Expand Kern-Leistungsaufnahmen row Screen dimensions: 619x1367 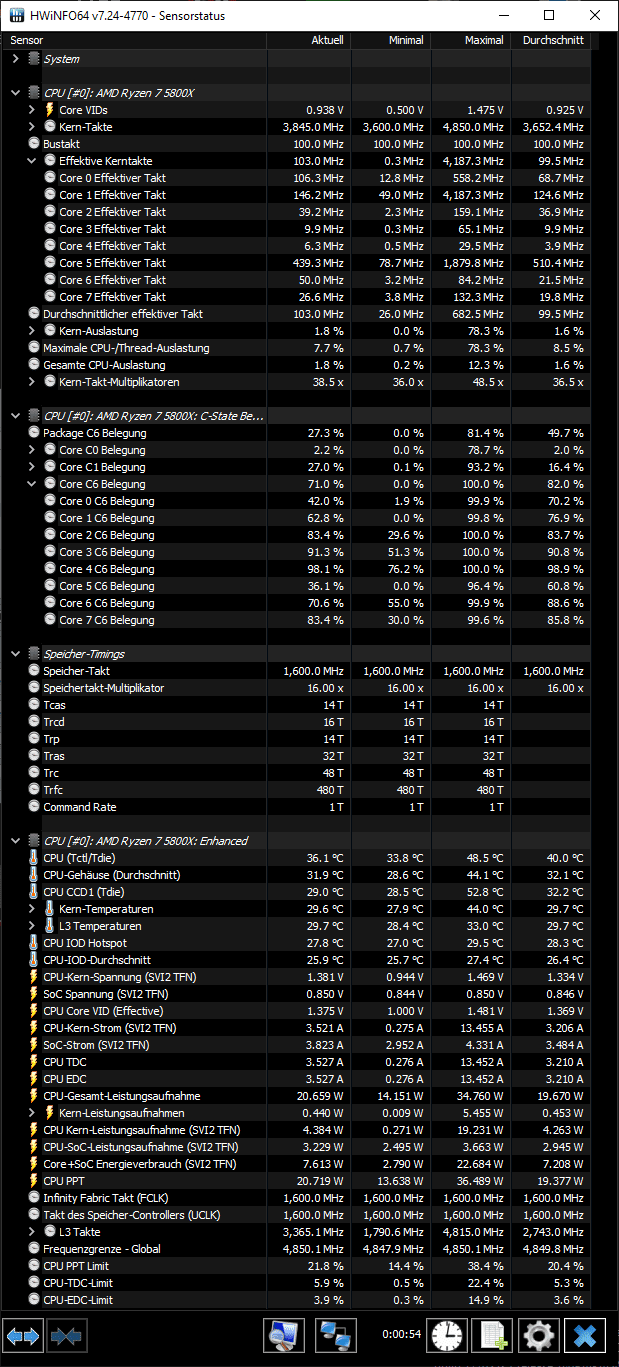pyautogui.click(x=32, y=1112)
